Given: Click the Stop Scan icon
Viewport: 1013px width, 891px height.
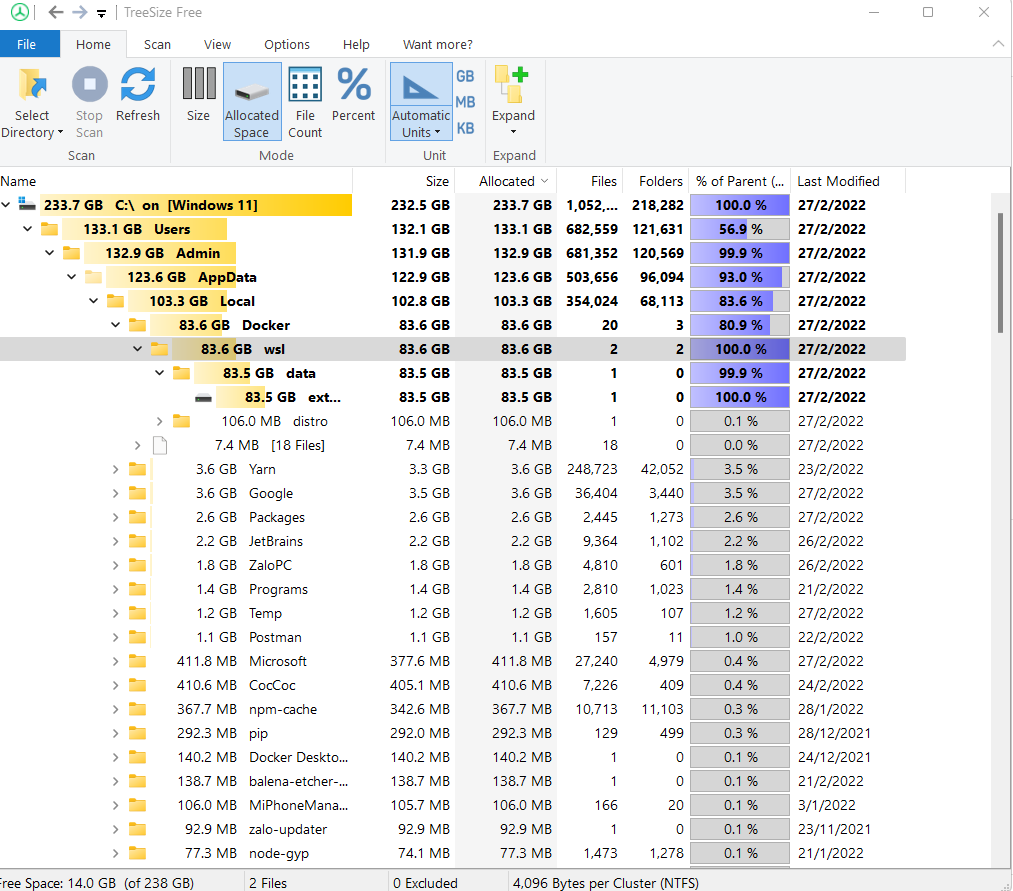Looking at the screenshot, I should [89, 85].
